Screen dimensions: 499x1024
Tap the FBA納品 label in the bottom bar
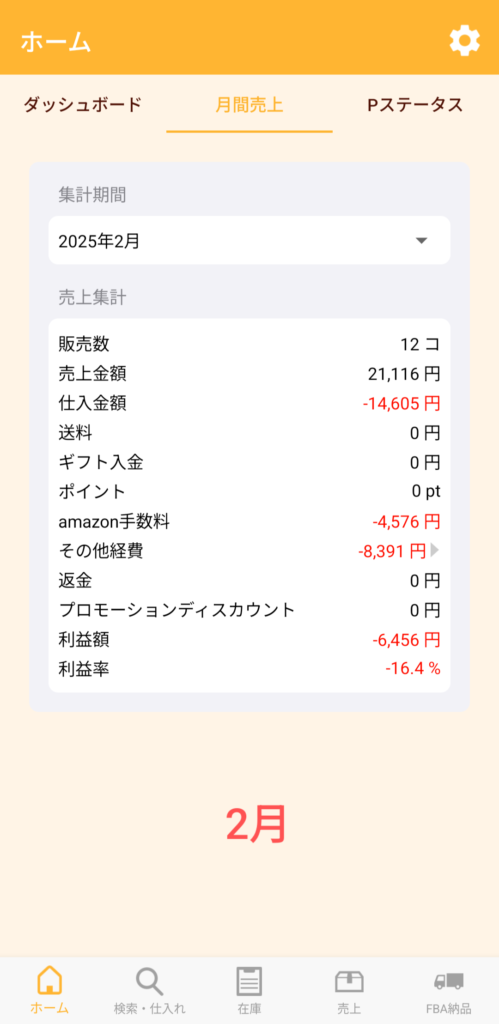point(449,1008)
